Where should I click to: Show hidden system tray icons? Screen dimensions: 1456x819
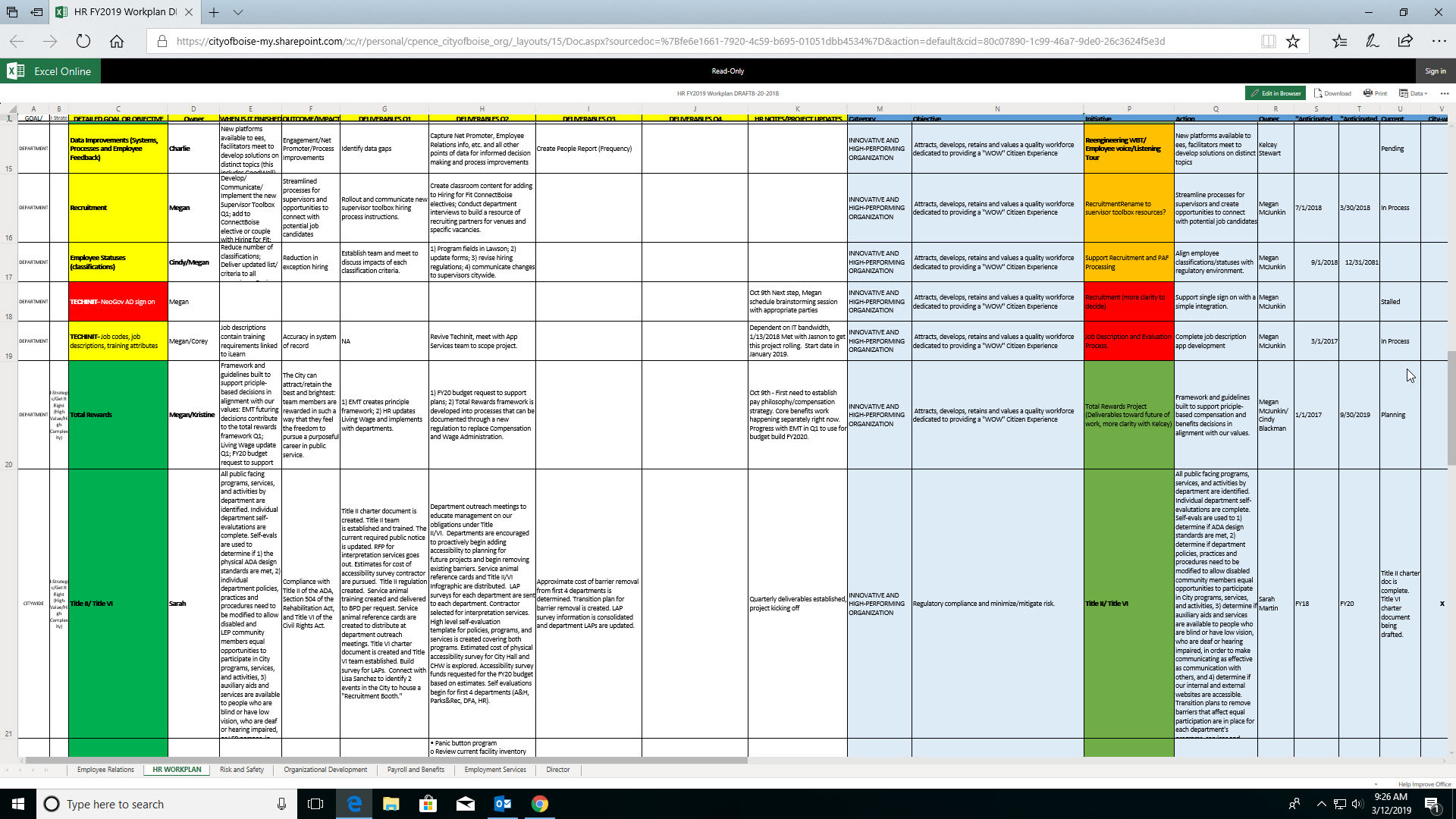click(x=1321, y=804)
